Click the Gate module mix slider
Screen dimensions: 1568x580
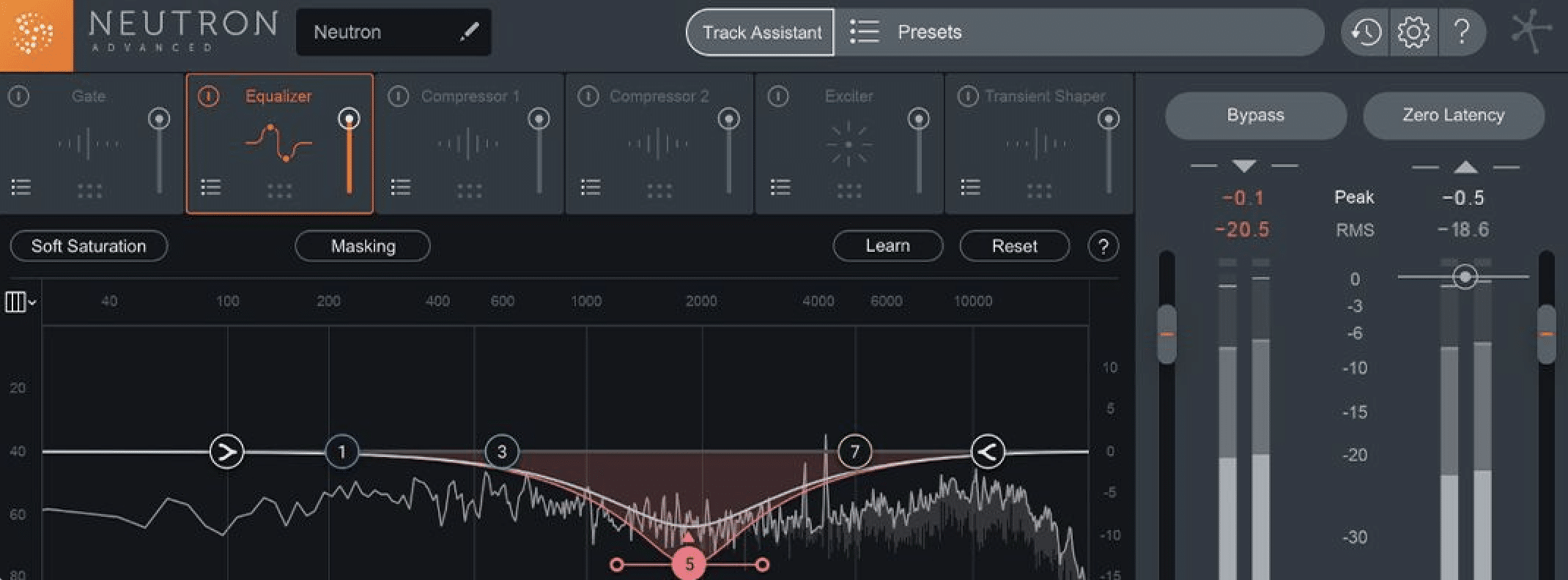pyautogui.click(x=159, y=152)
